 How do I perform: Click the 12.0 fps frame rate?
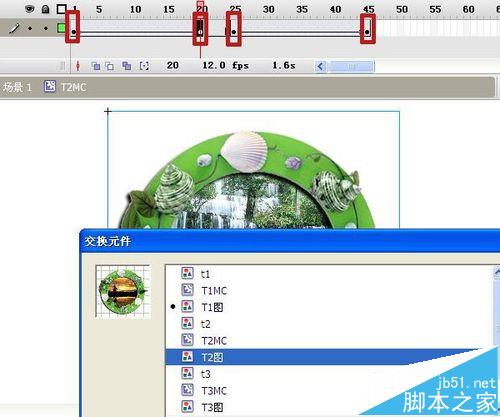click(226, 65)
